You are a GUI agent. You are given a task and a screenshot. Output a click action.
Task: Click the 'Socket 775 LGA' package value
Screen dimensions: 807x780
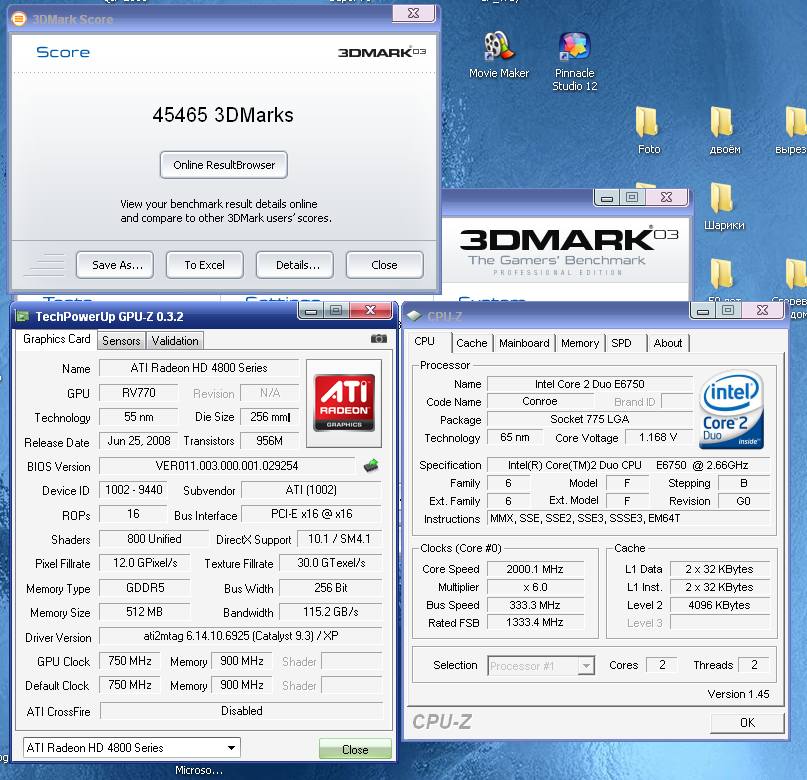590,419
